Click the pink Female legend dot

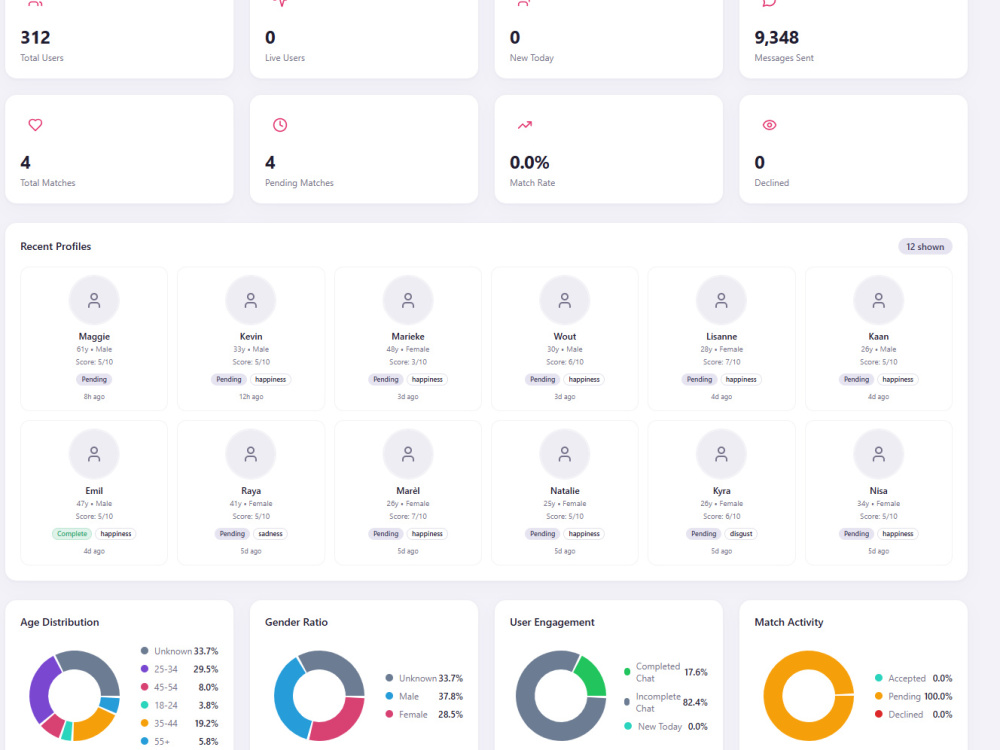(x=389, y=714)
